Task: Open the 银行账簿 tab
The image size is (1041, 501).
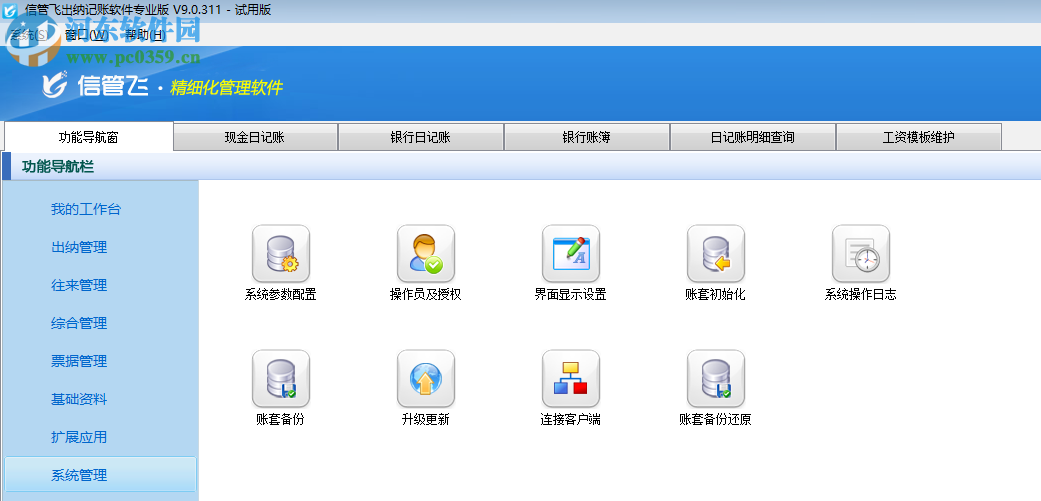Action: (587, 137)
